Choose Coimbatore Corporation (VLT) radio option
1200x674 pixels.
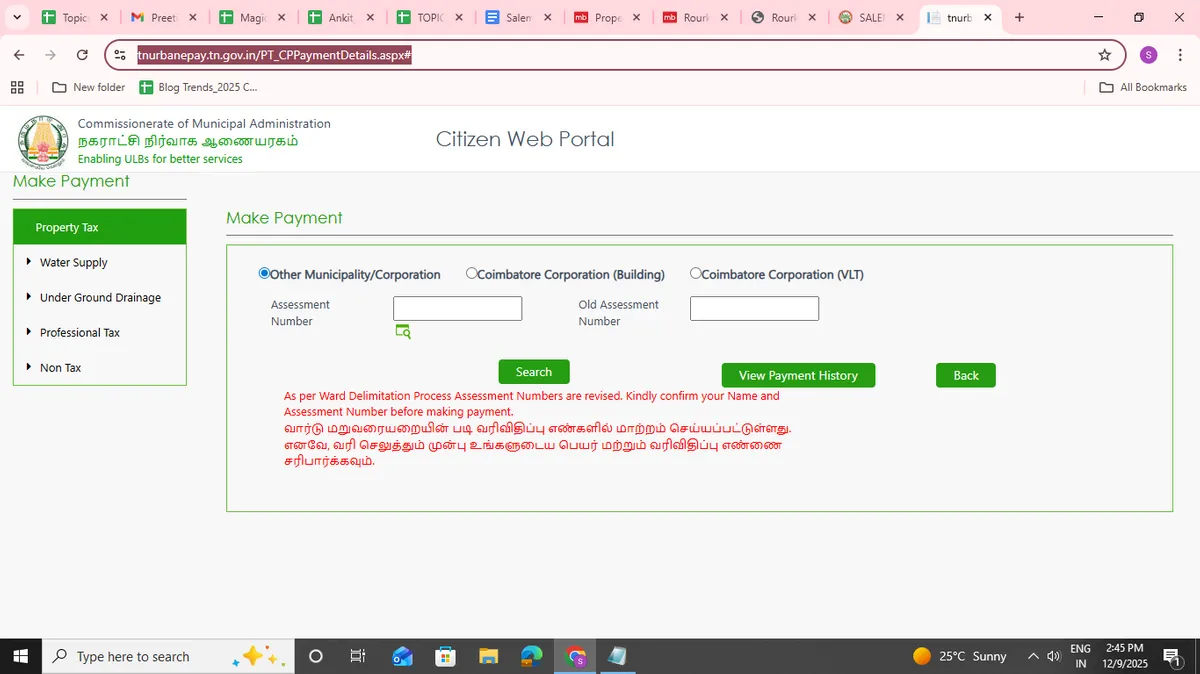(696, 273)
